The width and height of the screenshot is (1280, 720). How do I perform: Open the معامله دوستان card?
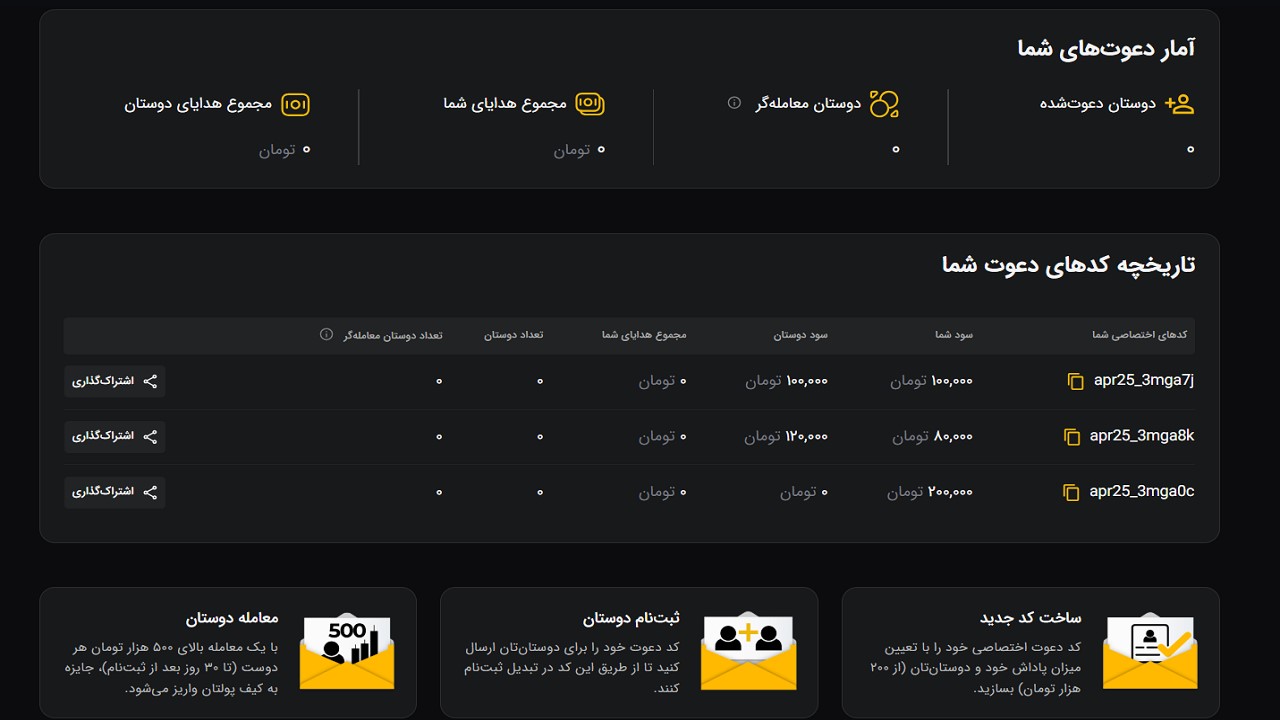tap(228, 652)
